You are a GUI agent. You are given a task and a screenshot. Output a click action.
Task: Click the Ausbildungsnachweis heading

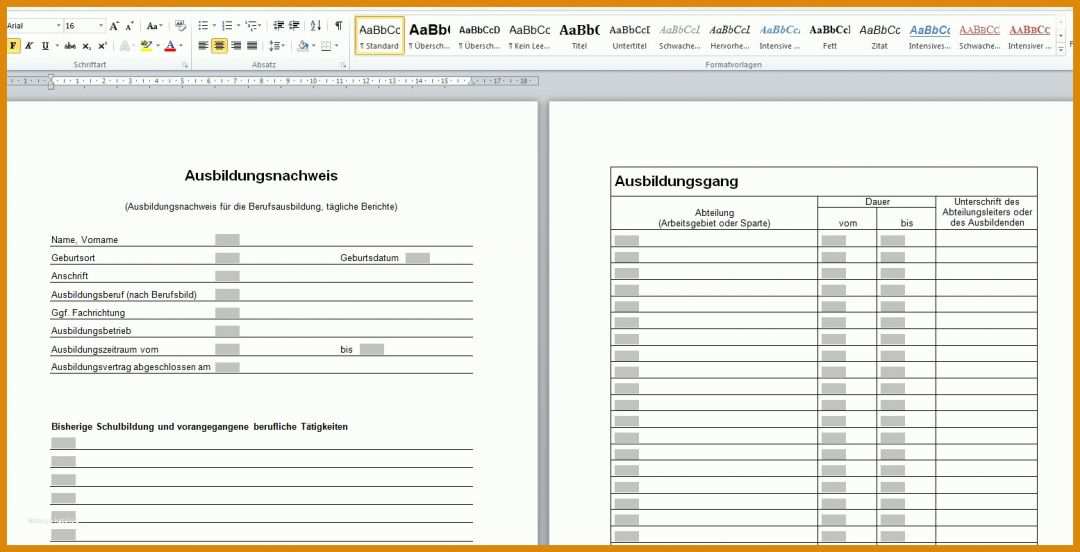261,176
